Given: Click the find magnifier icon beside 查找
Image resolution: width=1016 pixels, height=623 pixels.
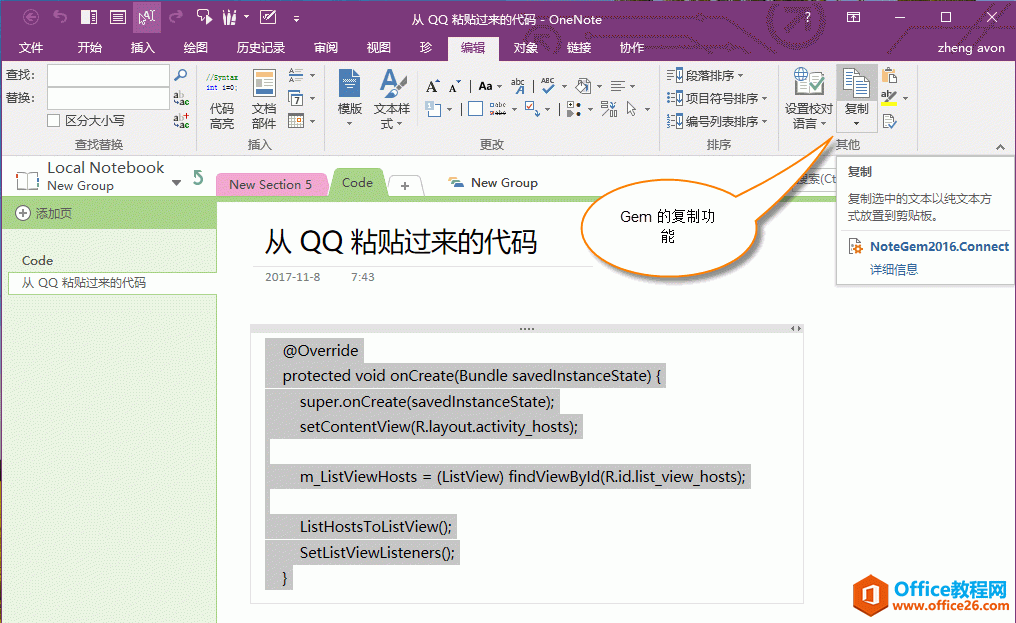Looking at the screenshot, I should pos(181,75).
